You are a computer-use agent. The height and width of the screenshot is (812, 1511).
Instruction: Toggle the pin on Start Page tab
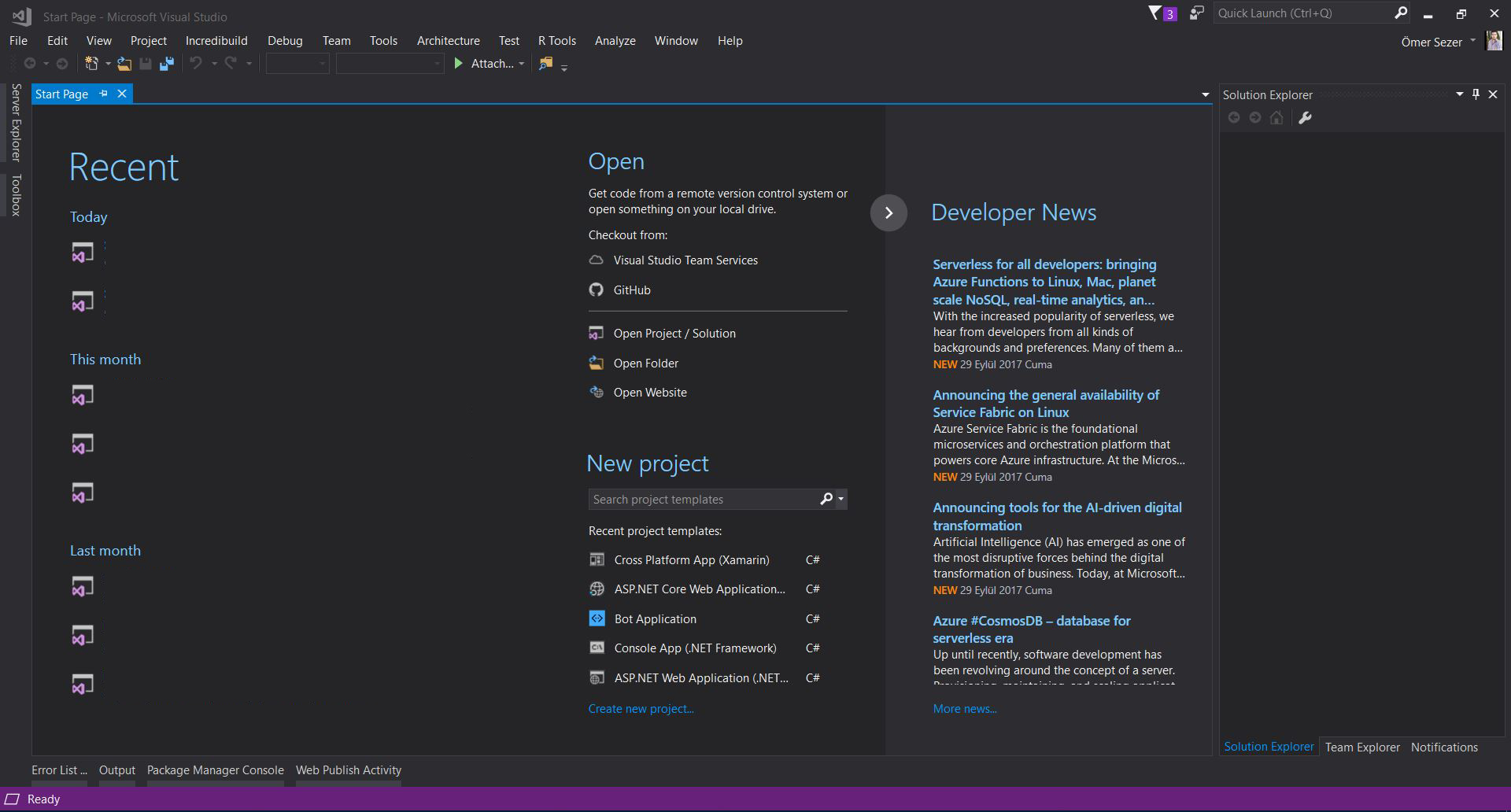coord(103,94)
